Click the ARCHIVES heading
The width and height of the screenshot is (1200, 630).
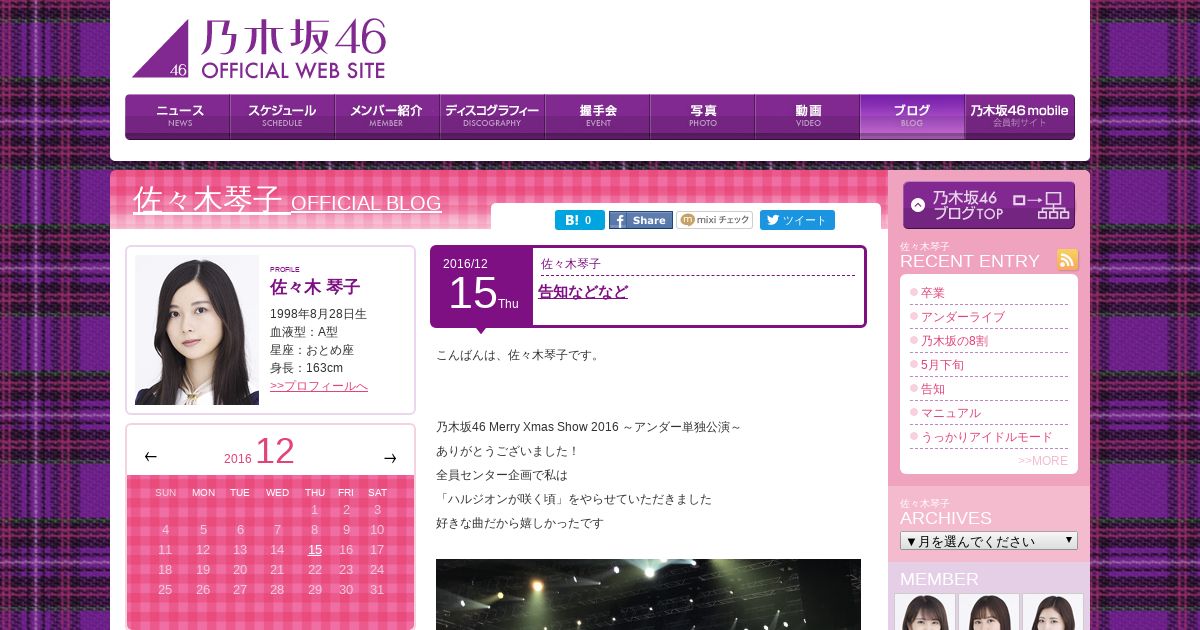pos(946,518)
